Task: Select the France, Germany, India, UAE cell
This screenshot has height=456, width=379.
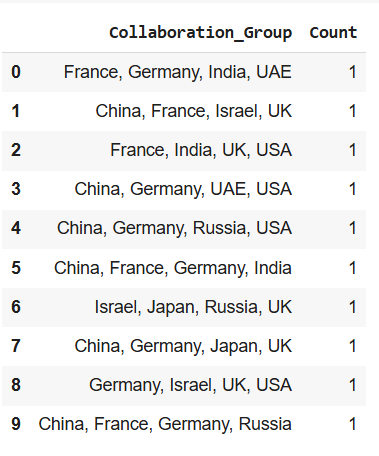Action: [178, 72]
